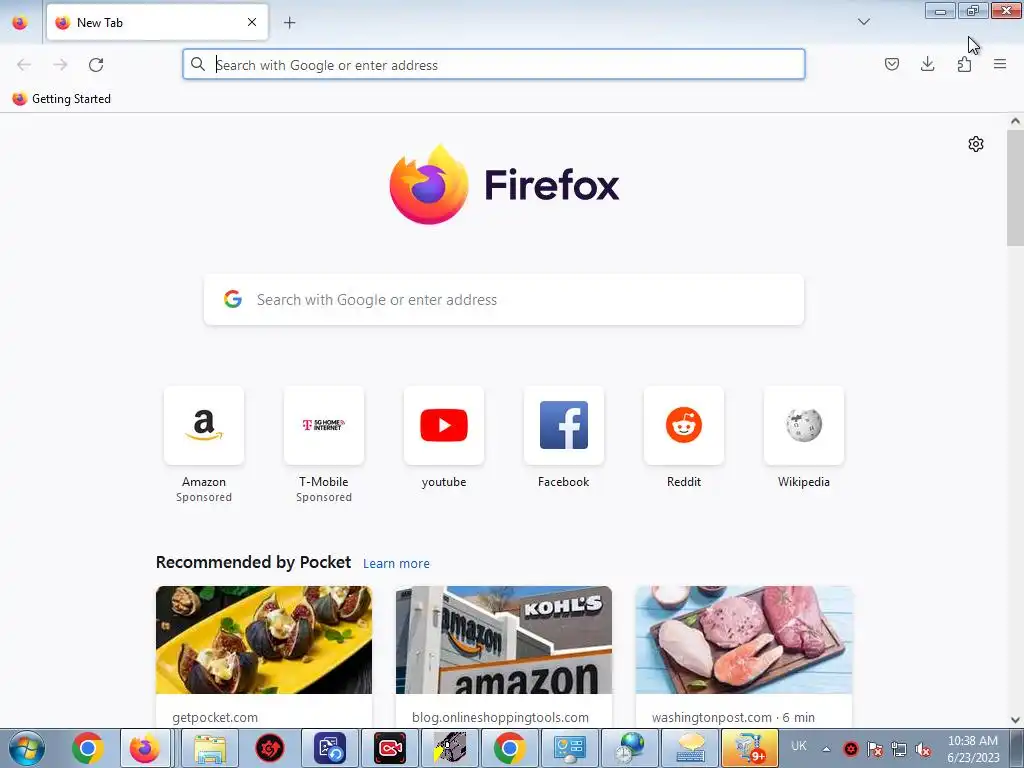Open the red camera recorder taskbar app

pyautogui.click(x=390, y=748)
